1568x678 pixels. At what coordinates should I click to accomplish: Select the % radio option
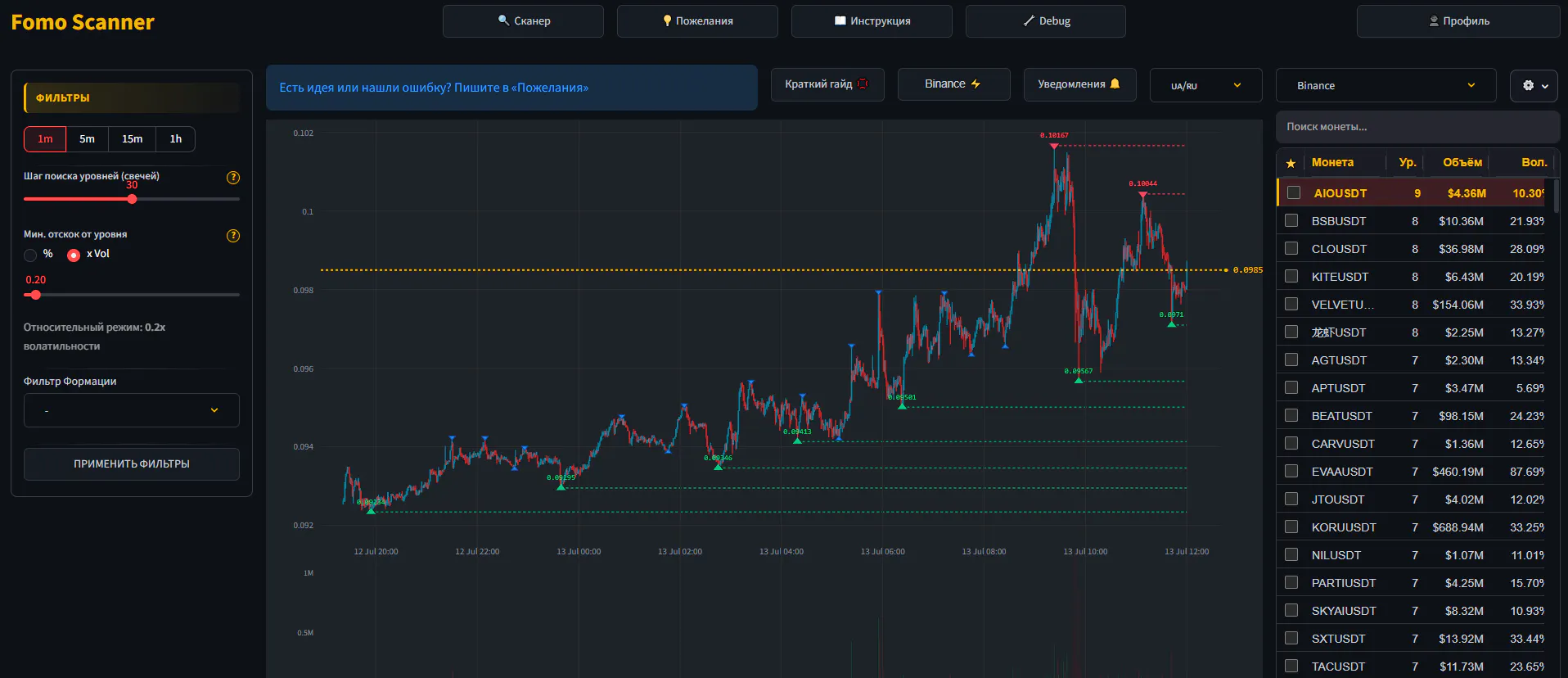[x=30, y=255]
